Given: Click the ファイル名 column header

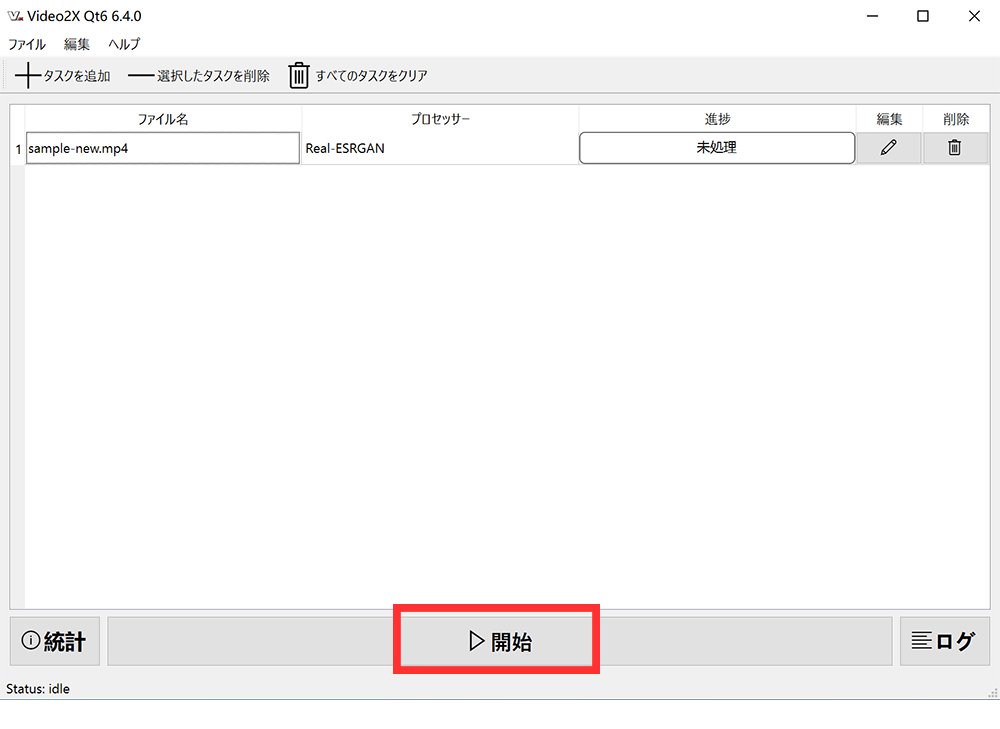Looking at the screenshot, I should (163, 118).
